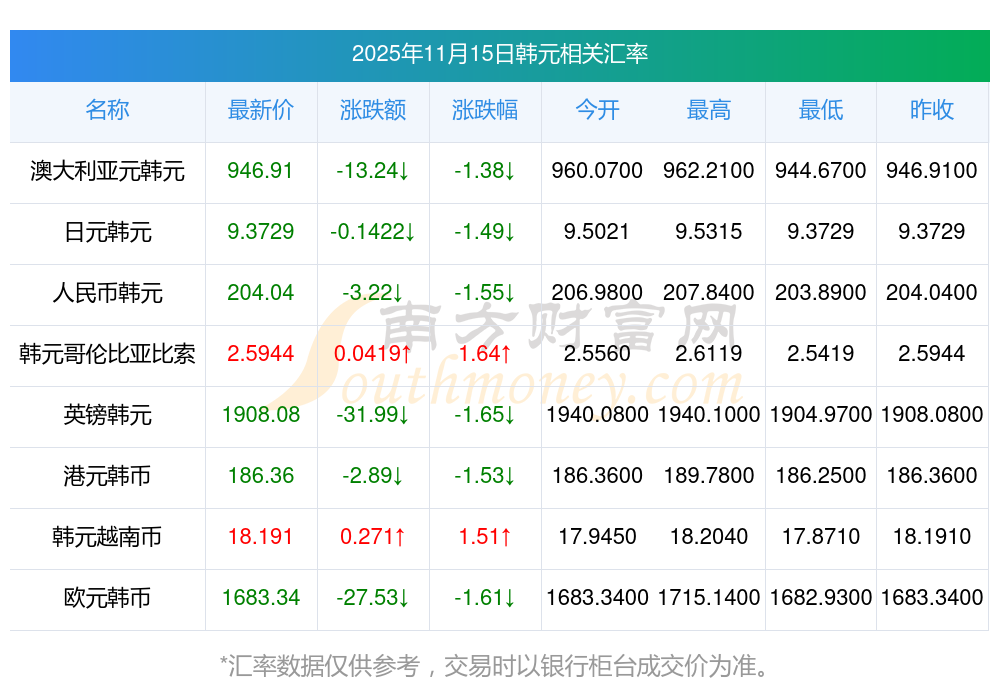Click change percent 1.64↑

[x=485, y=353]
